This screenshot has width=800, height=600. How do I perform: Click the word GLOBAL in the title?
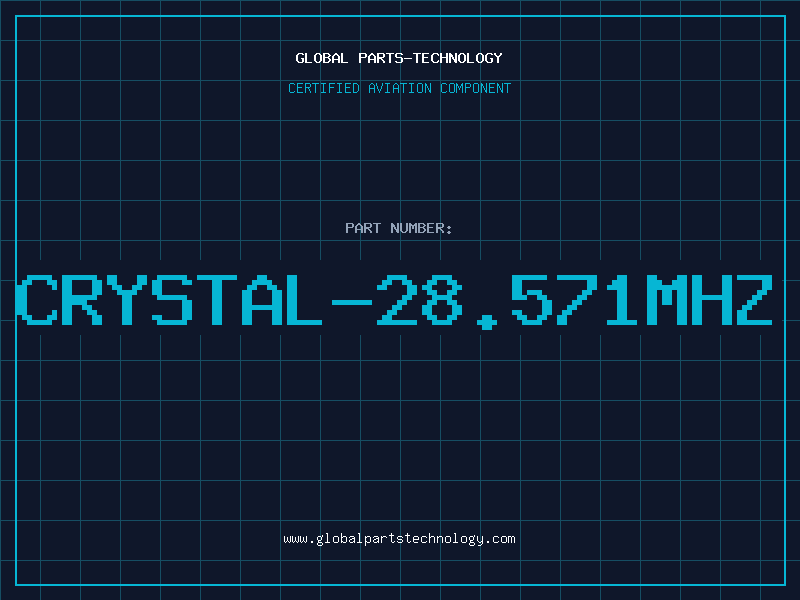[322, 58]
